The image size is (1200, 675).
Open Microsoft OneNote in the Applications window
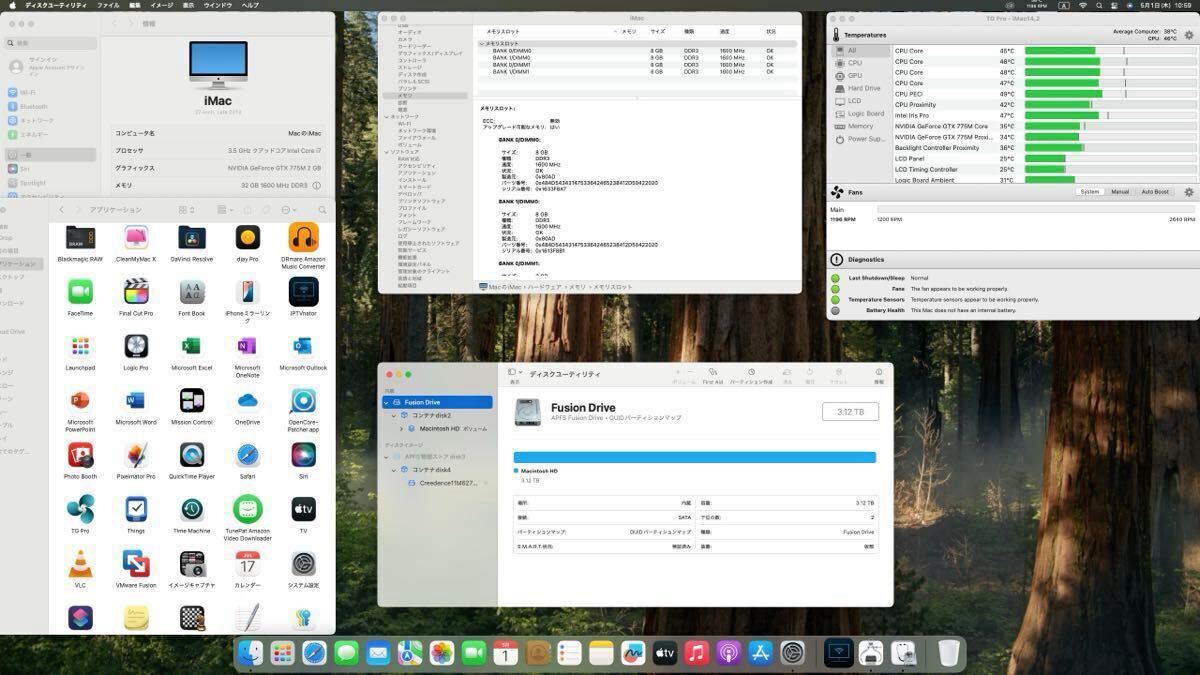[248, 347]
